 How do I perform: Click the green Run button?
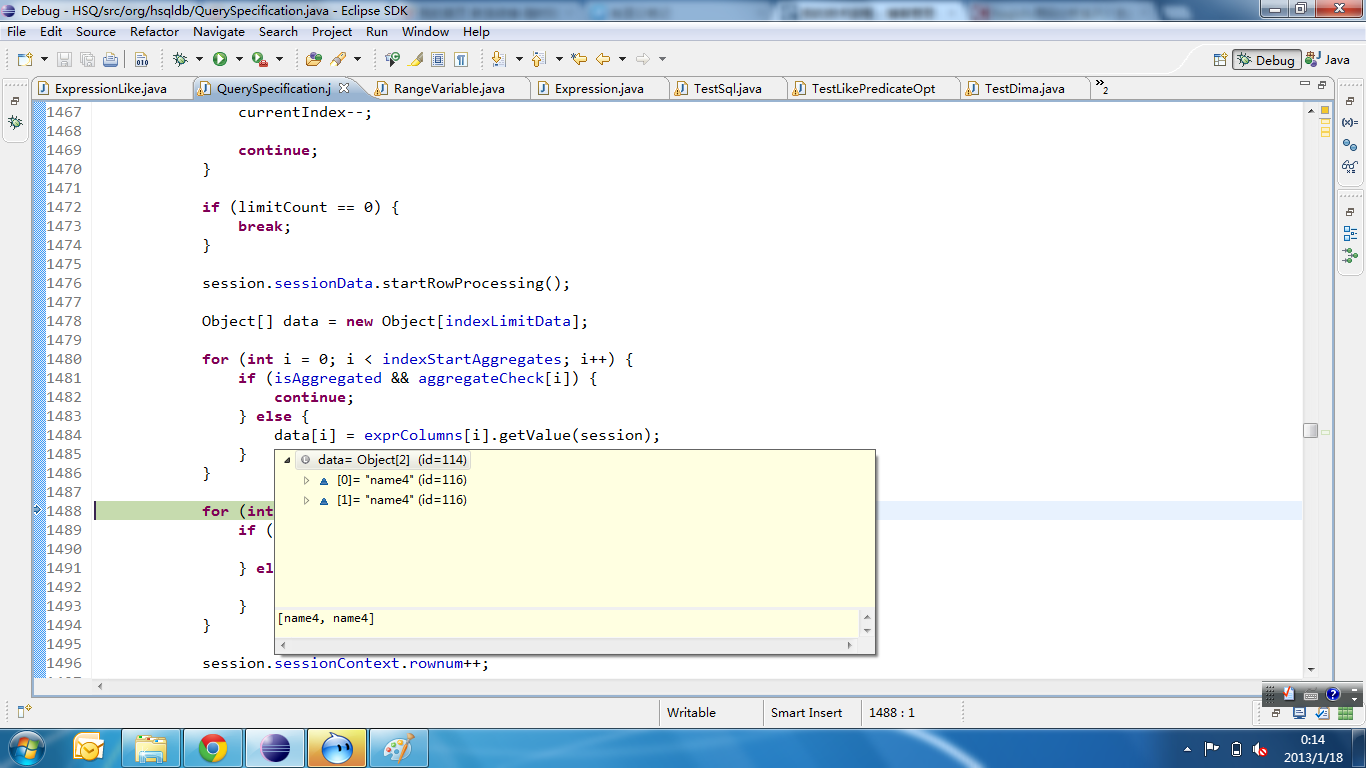coord(220,59)
